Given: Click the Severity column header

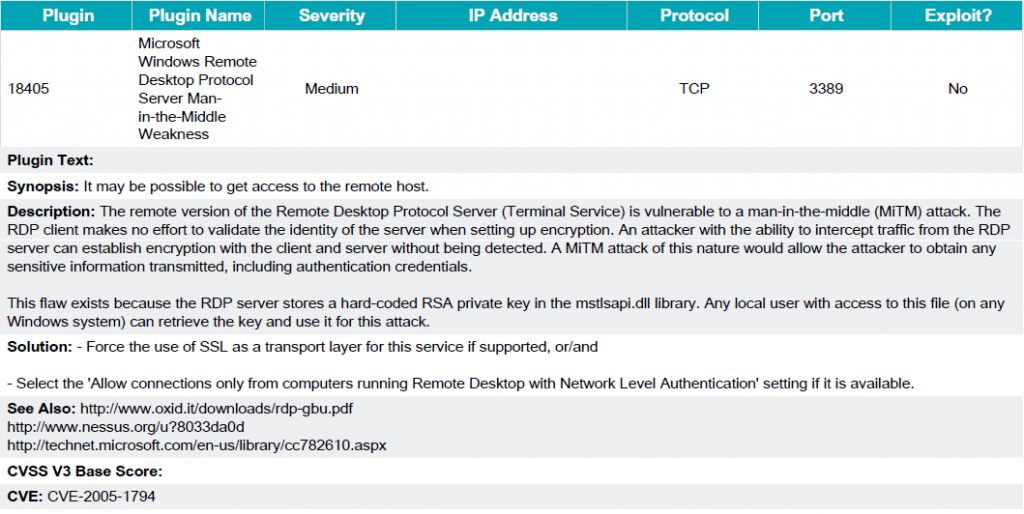Looking at the screenshot, I should pos(332,16).
